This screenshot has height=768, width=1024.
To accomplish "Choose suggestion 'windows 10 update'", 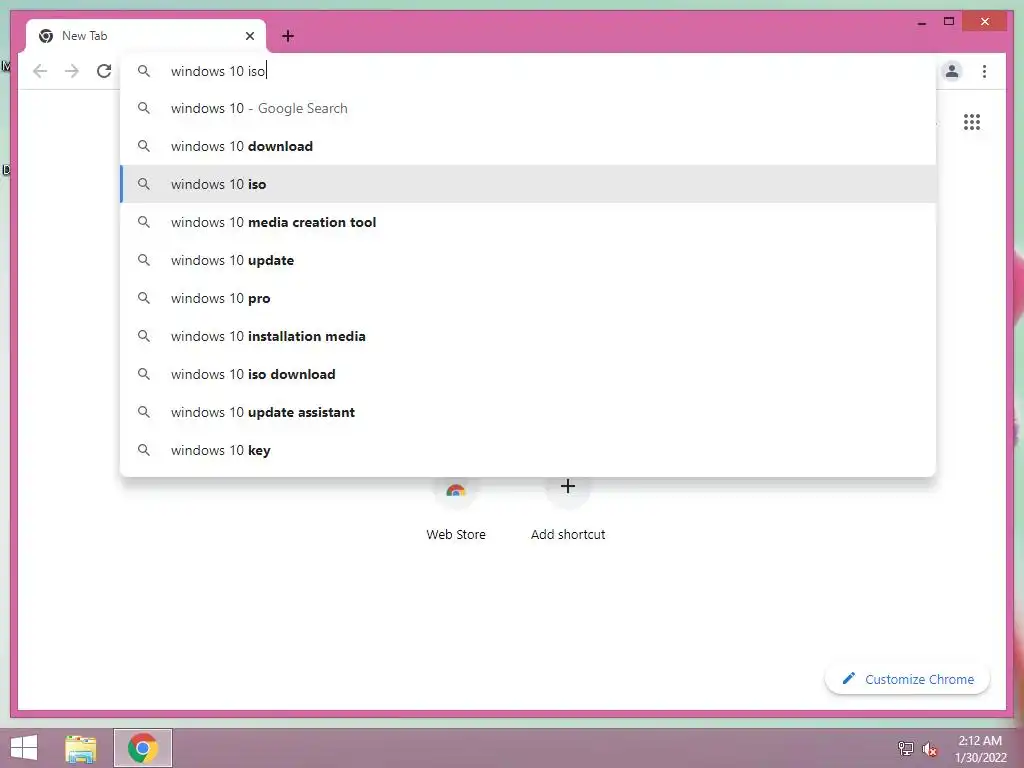I will (x=528, y=260).
